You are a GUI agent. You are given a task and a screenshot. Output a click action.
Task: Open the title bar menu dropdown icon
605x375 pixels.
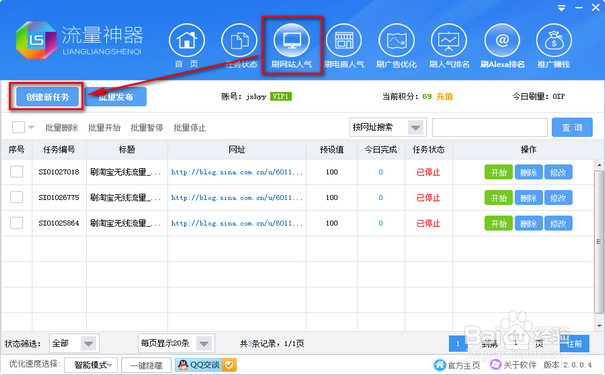click(561, 8)
